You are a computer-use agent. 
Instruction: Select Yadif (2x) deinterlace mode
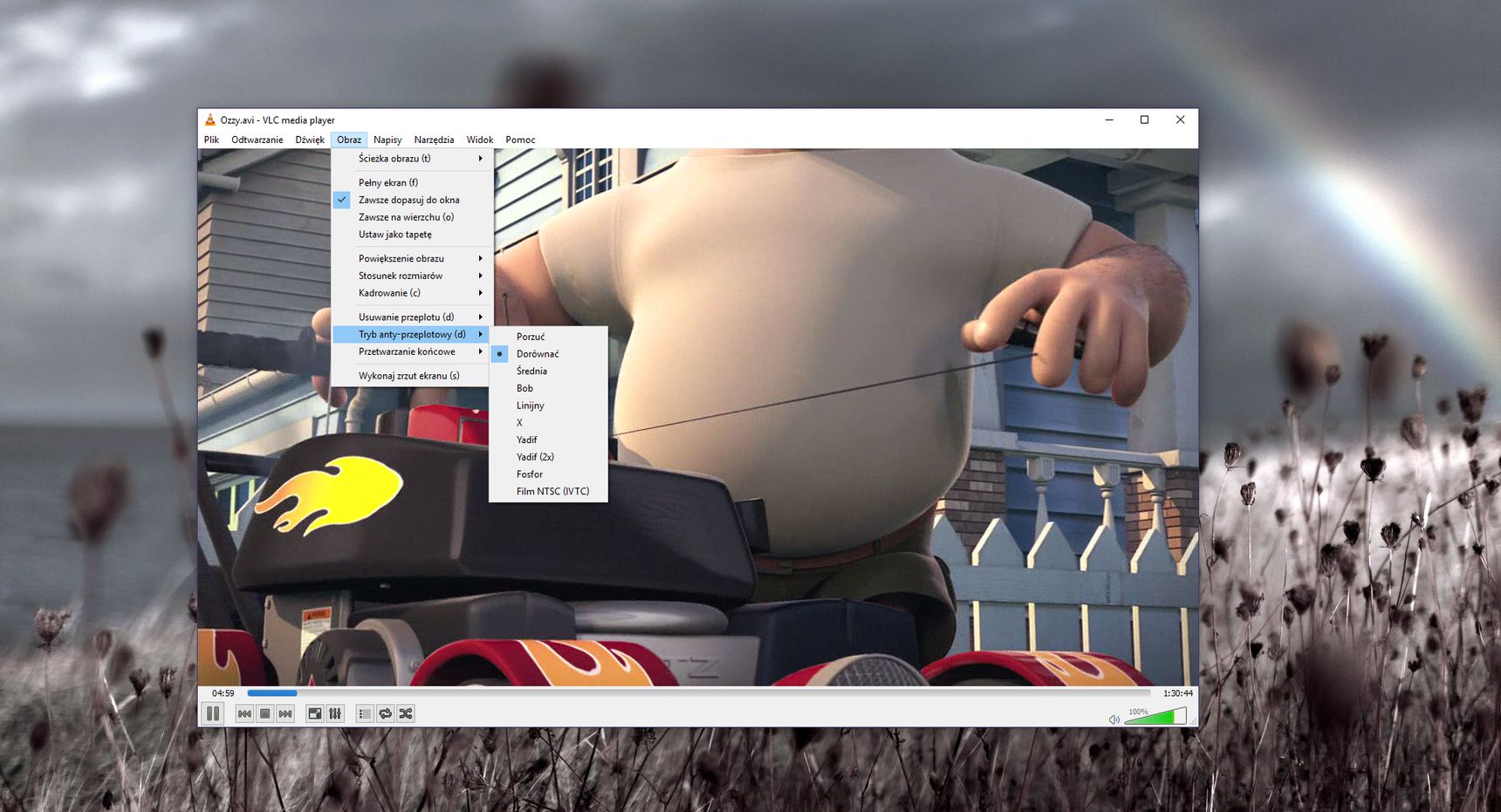coord(548,457)
